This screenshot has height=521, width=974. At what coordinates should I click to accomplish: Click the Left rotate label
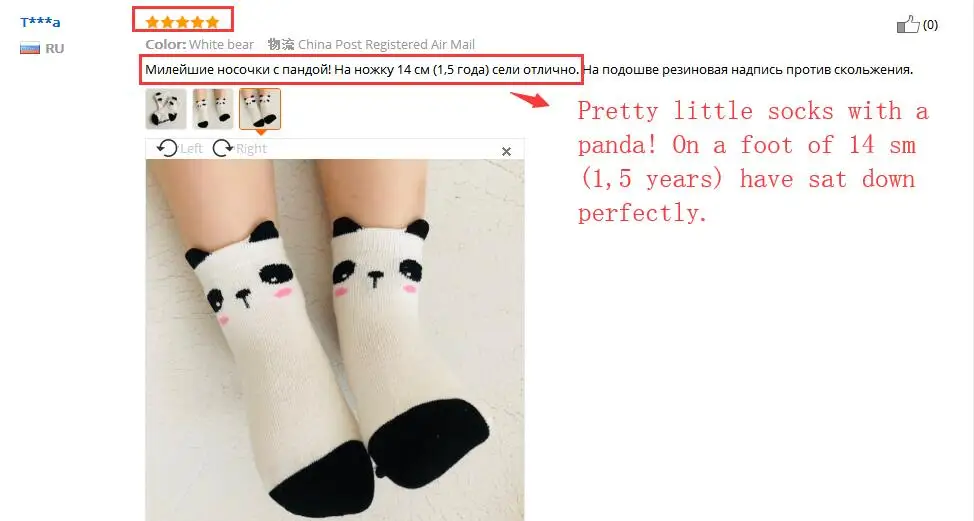pos(191,148)
